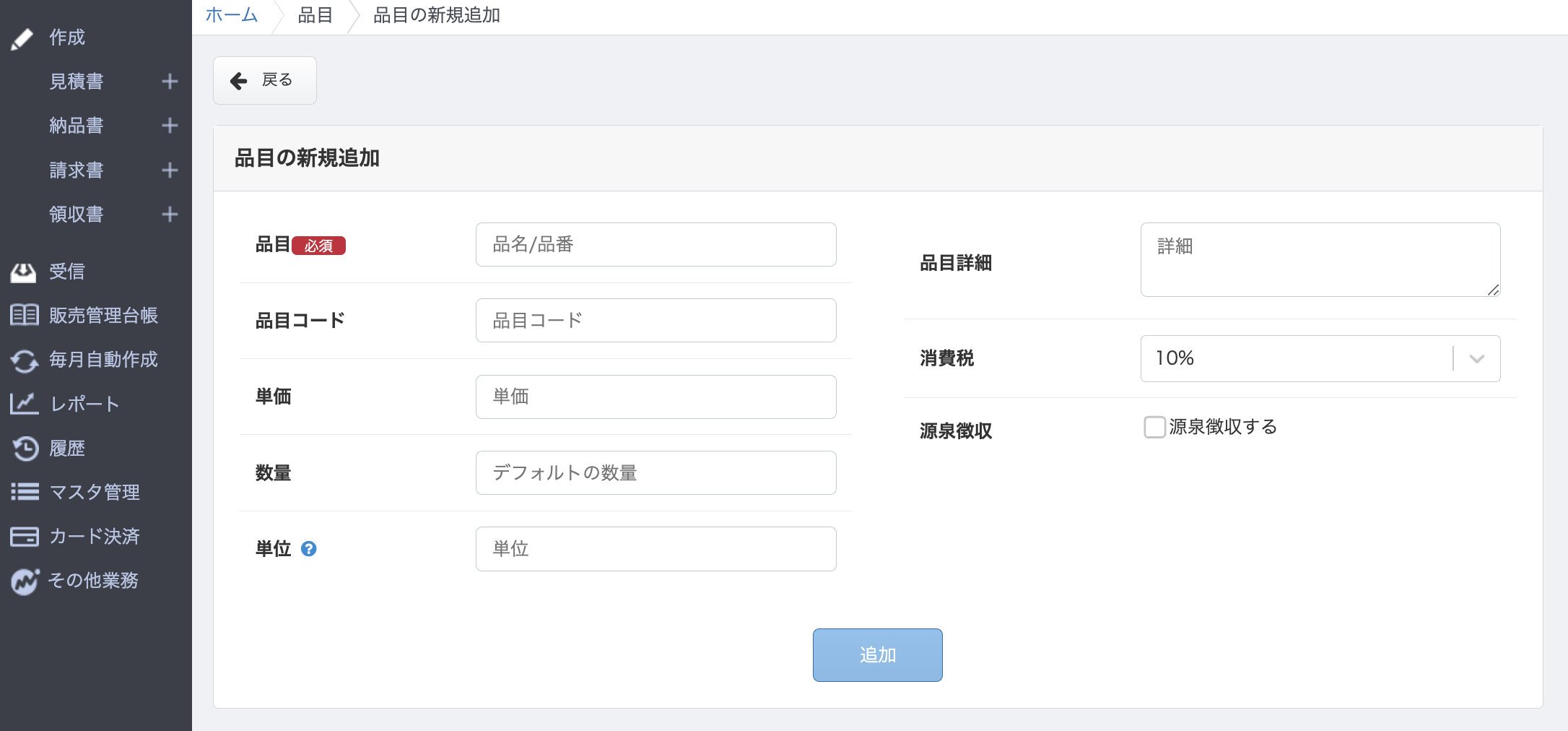Open the 消費税 10% dropdown
Image resolution: width=1568 pixels, height=731 pixels.
click(1320, 358)
